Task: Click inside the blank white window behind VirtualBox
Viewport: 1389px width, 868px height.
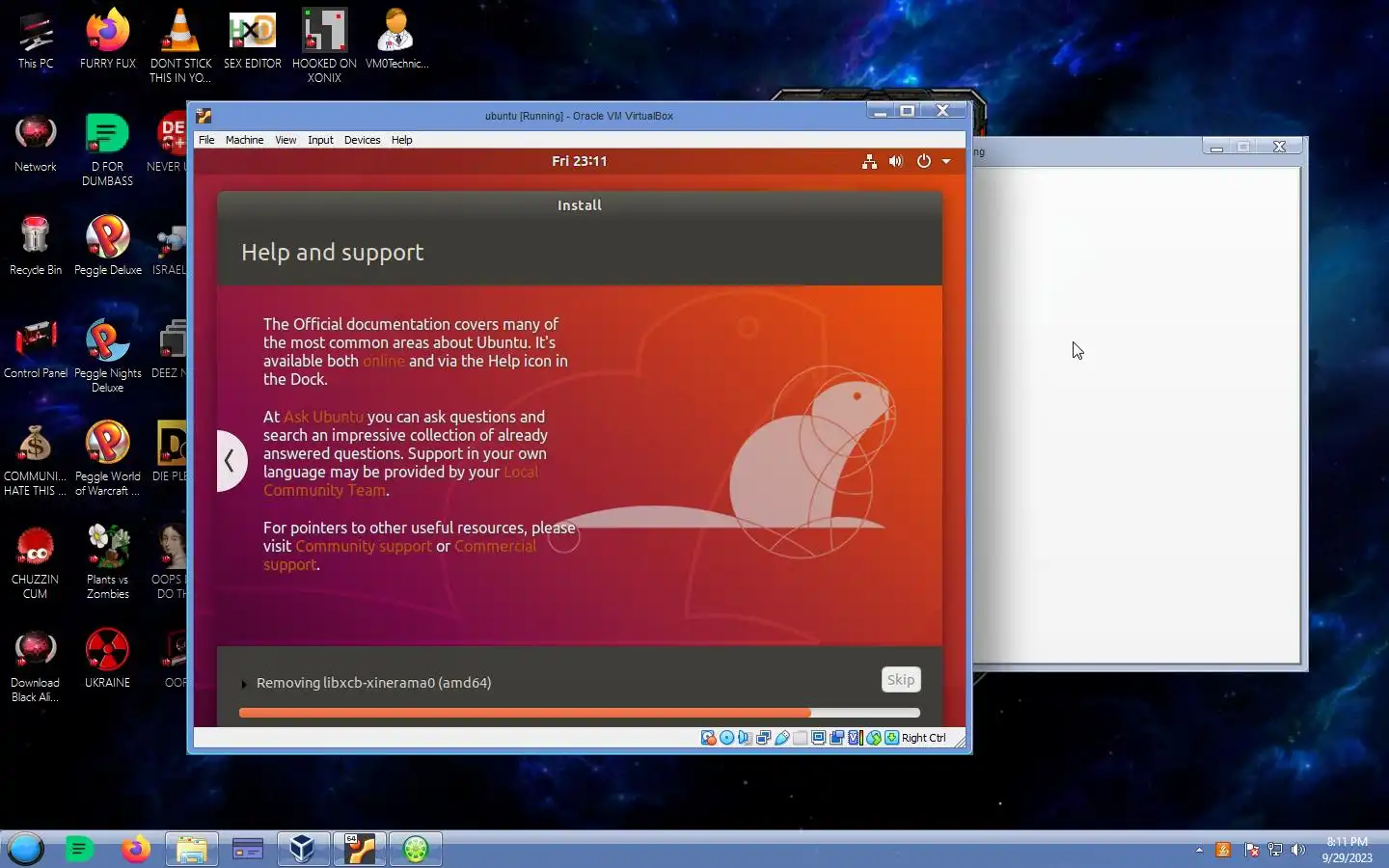Action: 1136,415
